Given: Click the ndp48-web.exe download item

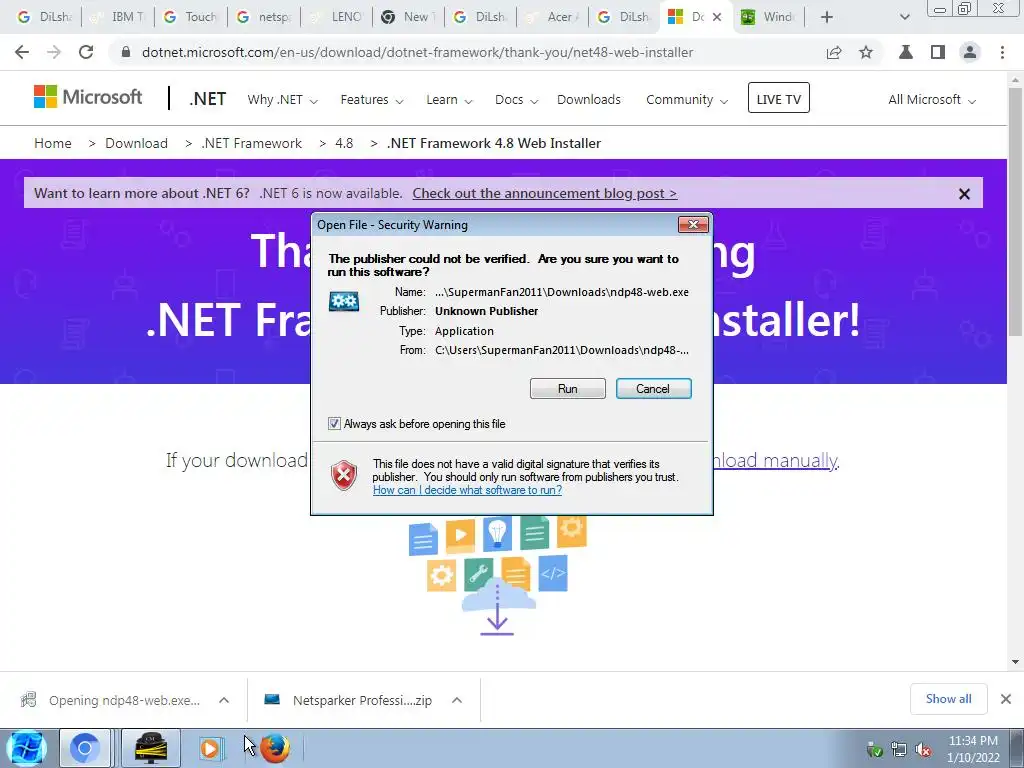Looking at the screenshot, I should (x=111, y=700).
